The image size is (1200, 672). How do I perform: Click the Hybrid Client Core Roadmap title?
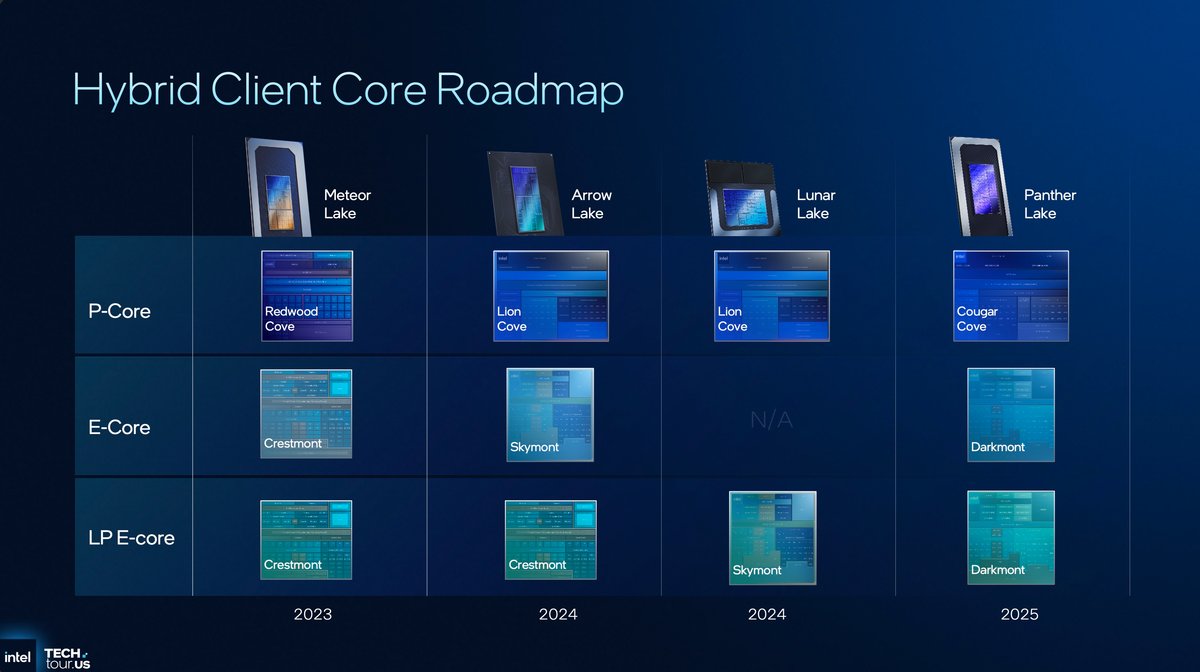pyautogui.click(x=348, y=90)
